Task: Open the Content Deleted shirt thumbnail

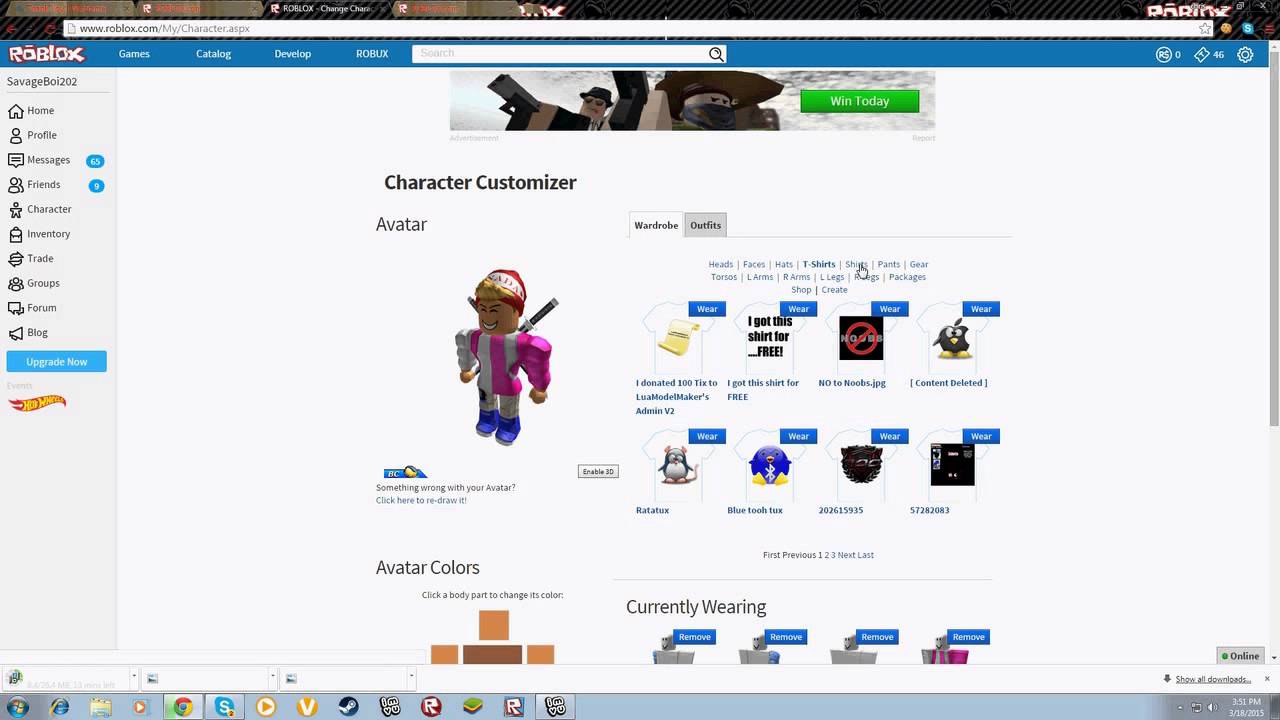Action: point(952,340)
